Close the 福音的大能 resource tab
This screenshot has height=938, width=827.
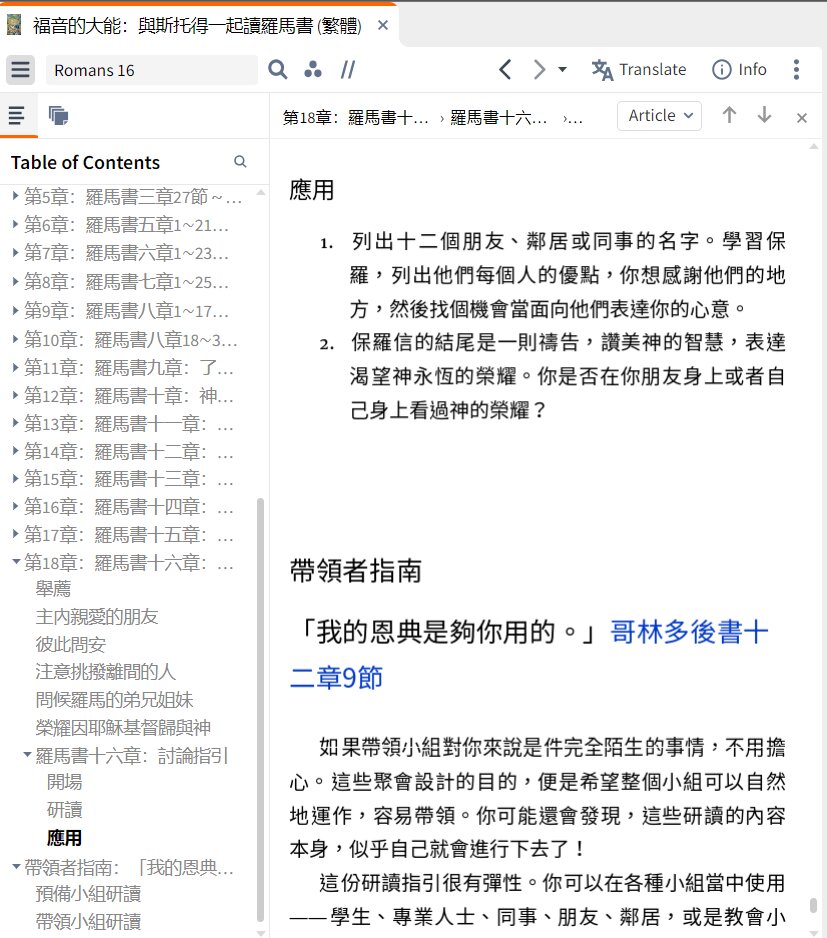tap(383, 25)
